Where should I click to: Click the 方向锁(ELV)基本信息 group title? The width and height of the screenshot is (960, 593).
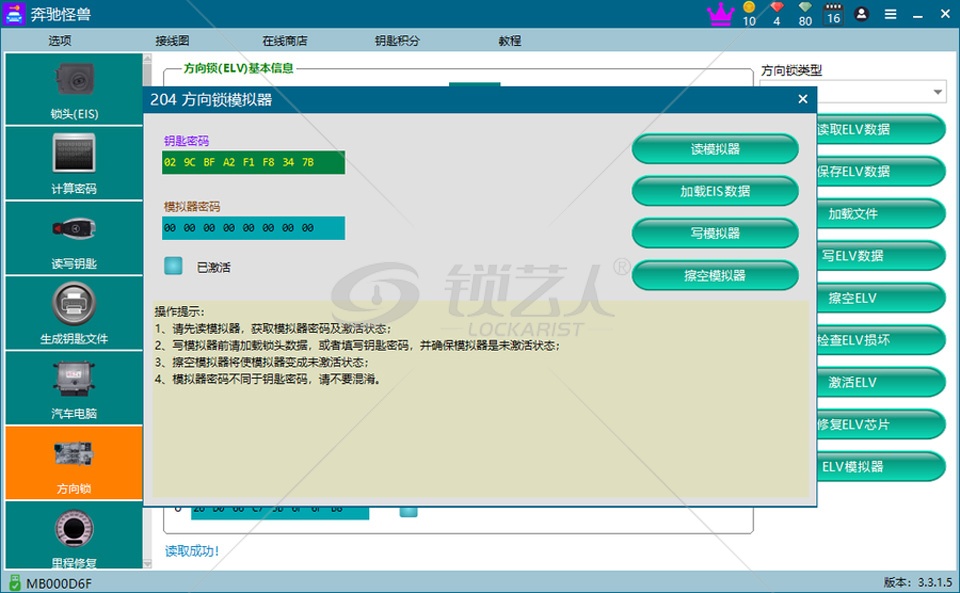pos(239,68)
